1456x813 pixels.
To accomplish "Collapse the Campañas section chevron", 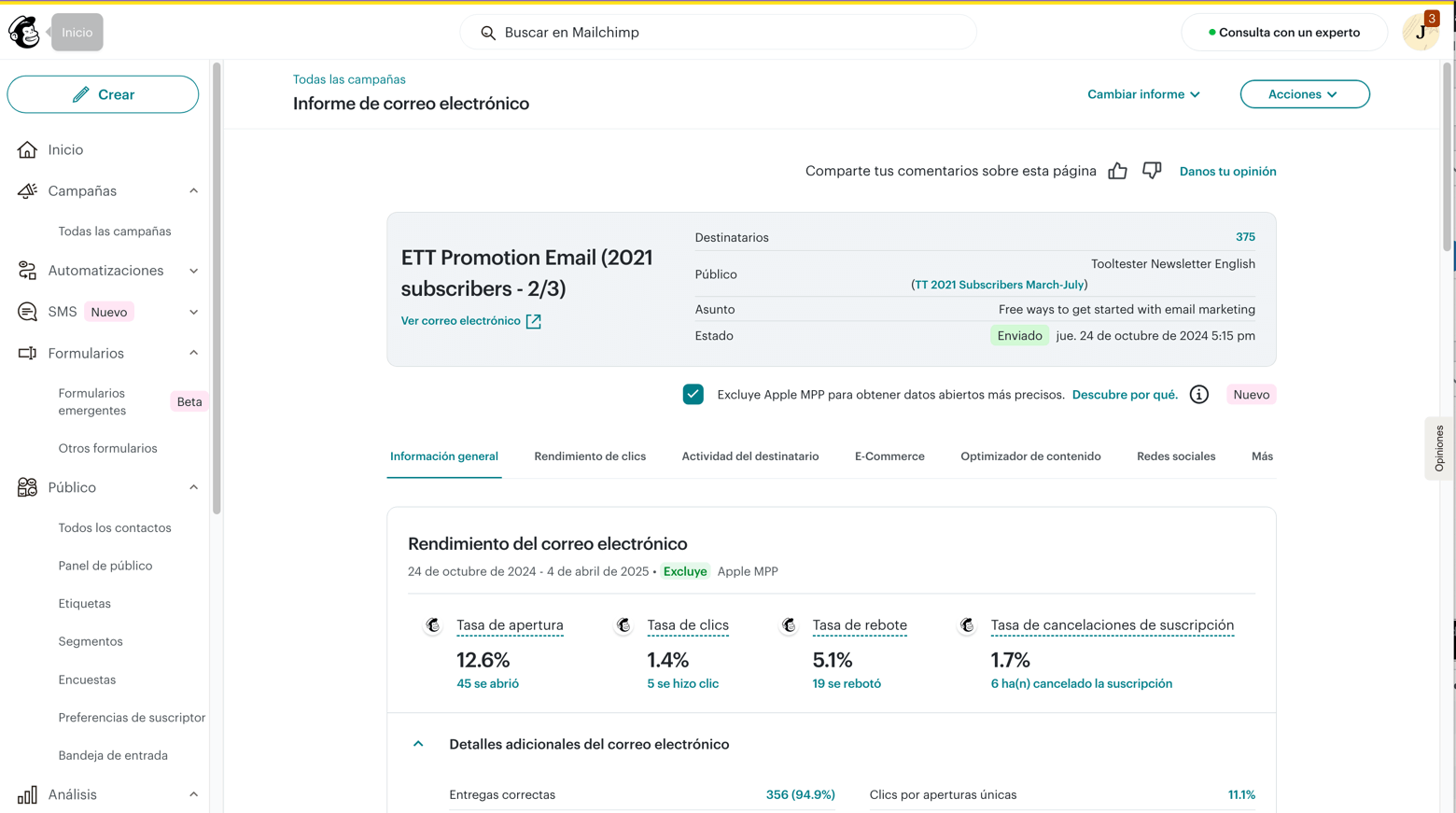I will (194, 190).
